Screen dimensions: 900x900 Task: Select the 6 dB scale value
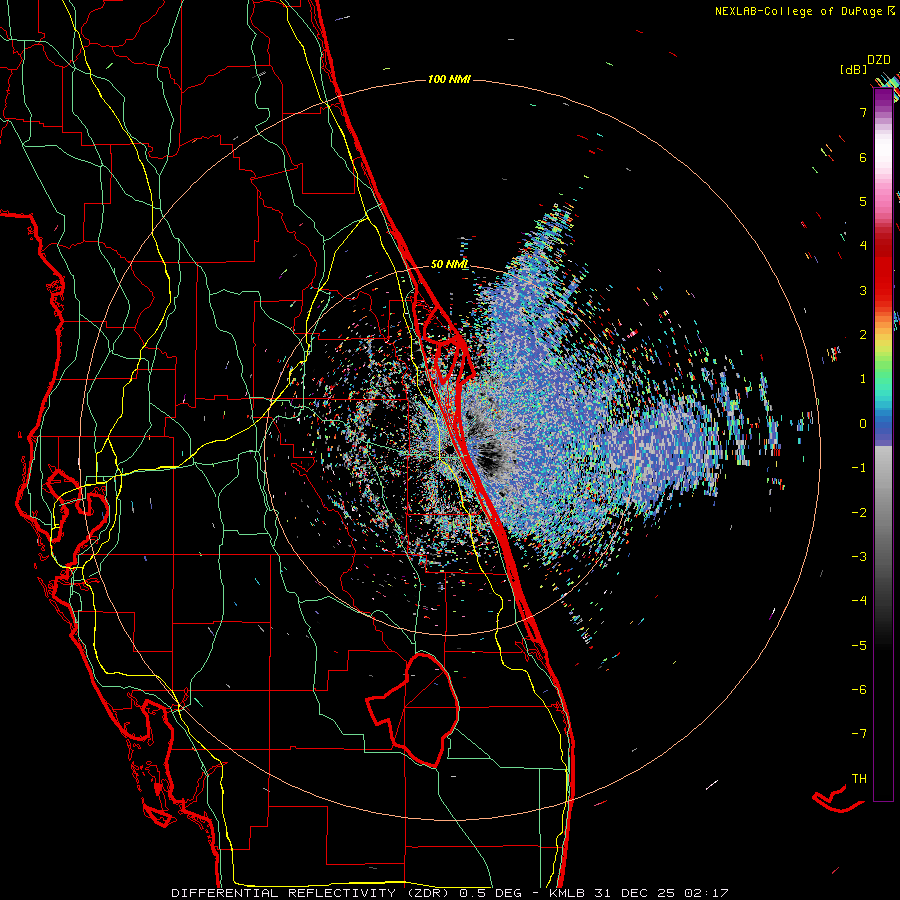coord(863,157)
